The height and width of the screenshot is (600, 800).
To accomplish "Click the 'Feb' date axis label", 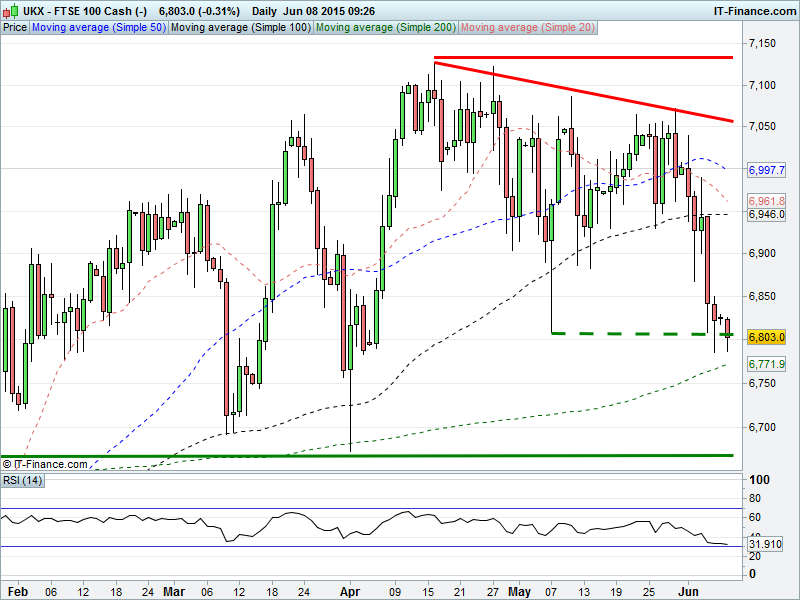I will pyautogui.click(x=18, y=592).
